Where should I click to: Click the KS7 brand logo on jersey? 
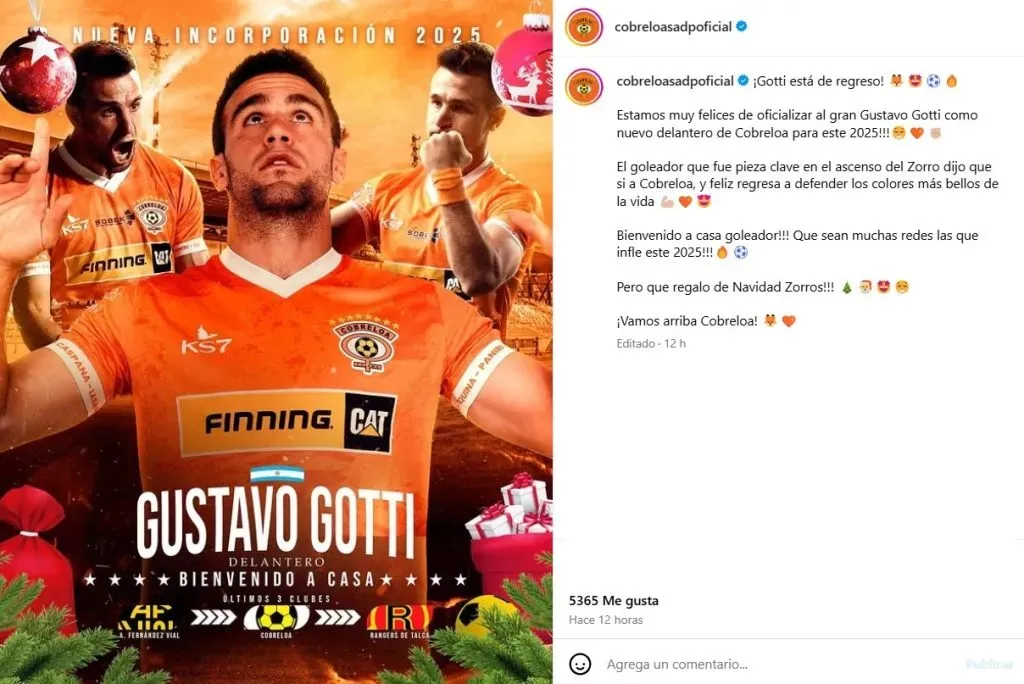206,340
